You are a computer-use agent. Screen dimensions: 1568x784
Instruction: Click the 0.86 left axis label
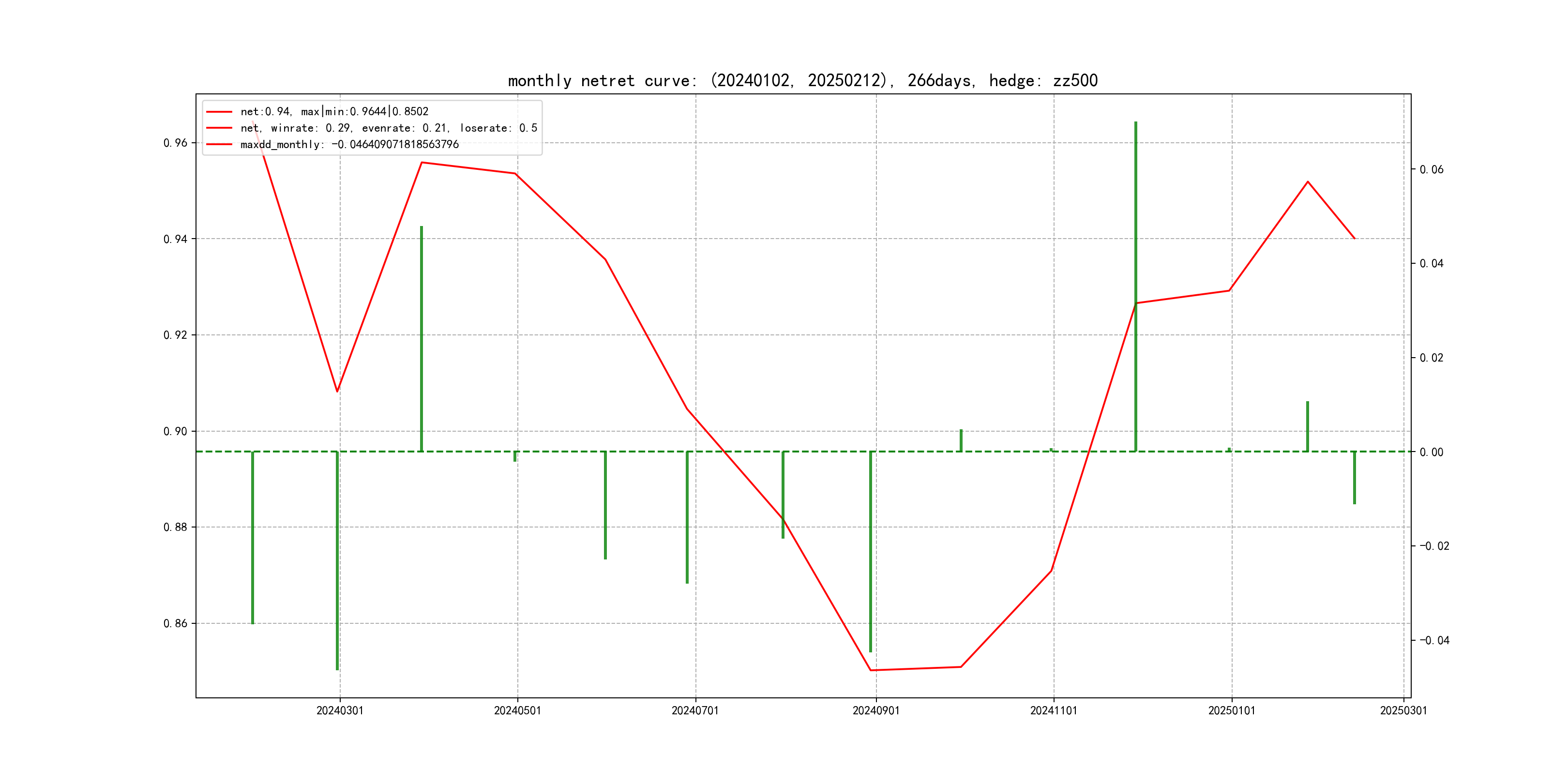pos(175,623)
